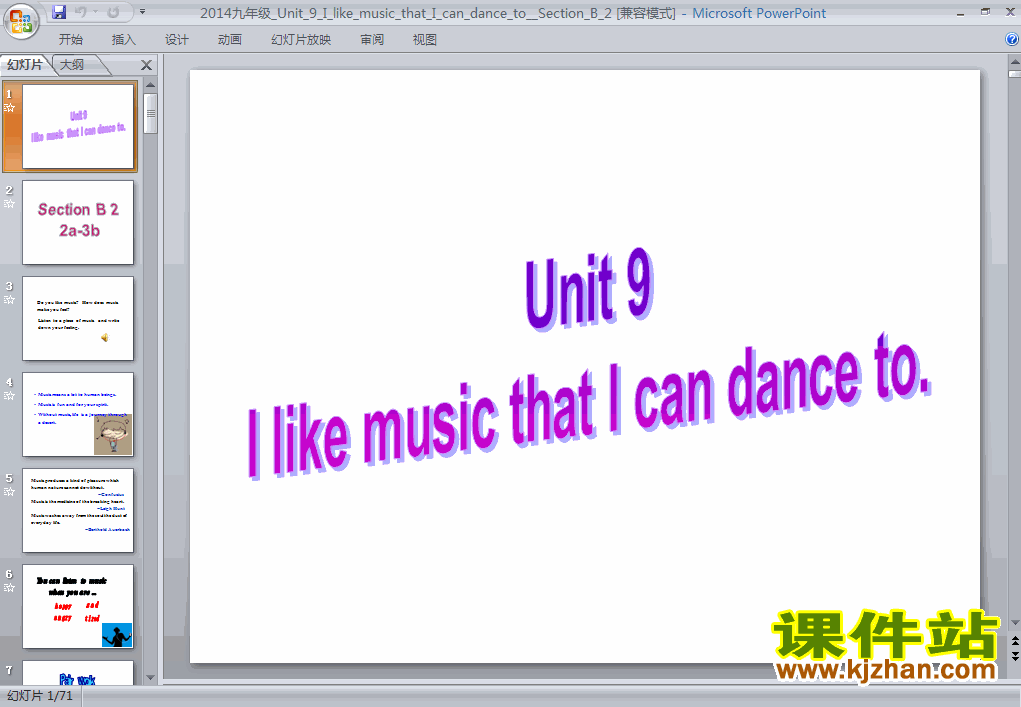Click the Save icon in quick access toolbar

tap(59, 12)
